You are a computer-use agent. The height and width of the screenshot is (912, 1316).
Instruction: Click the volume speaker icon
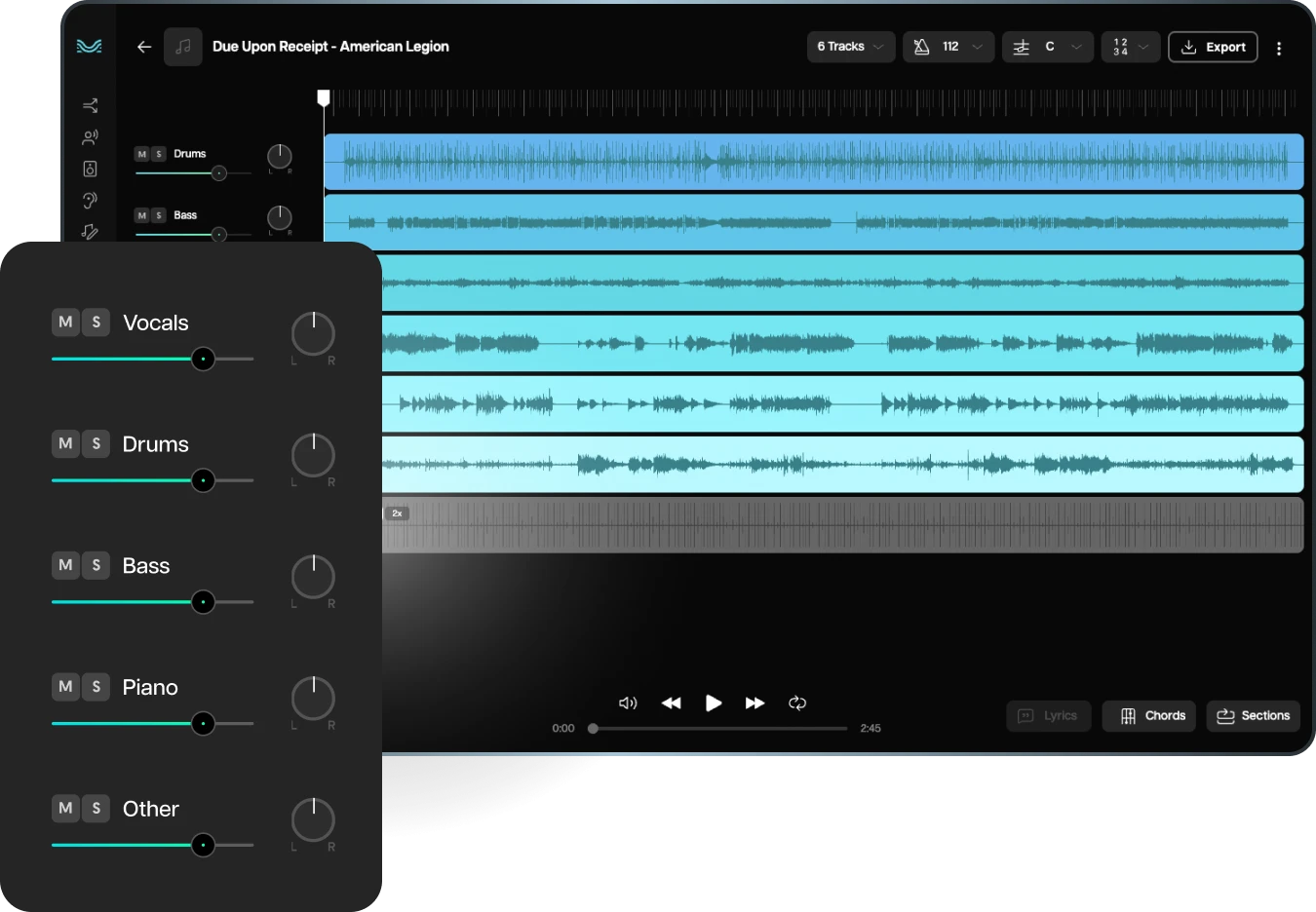click(628, 703)
